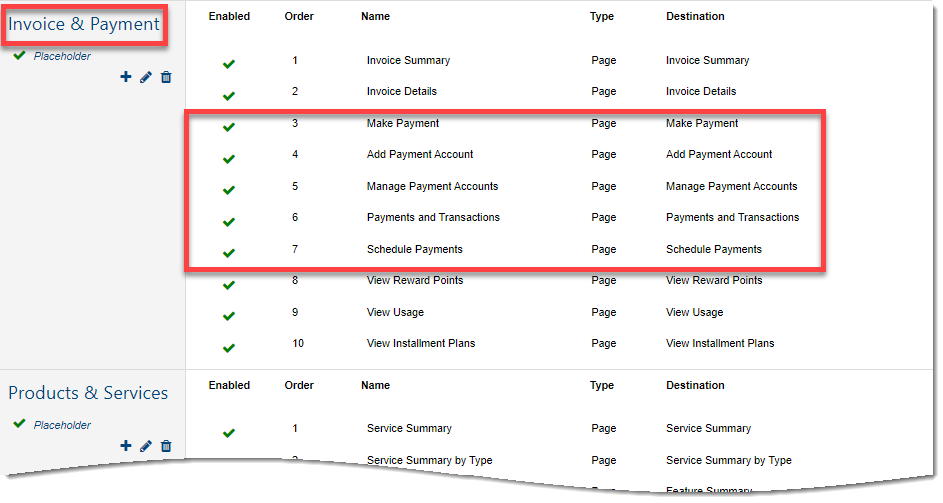This screenshot has width=943, height=503.
Task: Delete the Invoice & Payment section
Action: coord(166,77)
